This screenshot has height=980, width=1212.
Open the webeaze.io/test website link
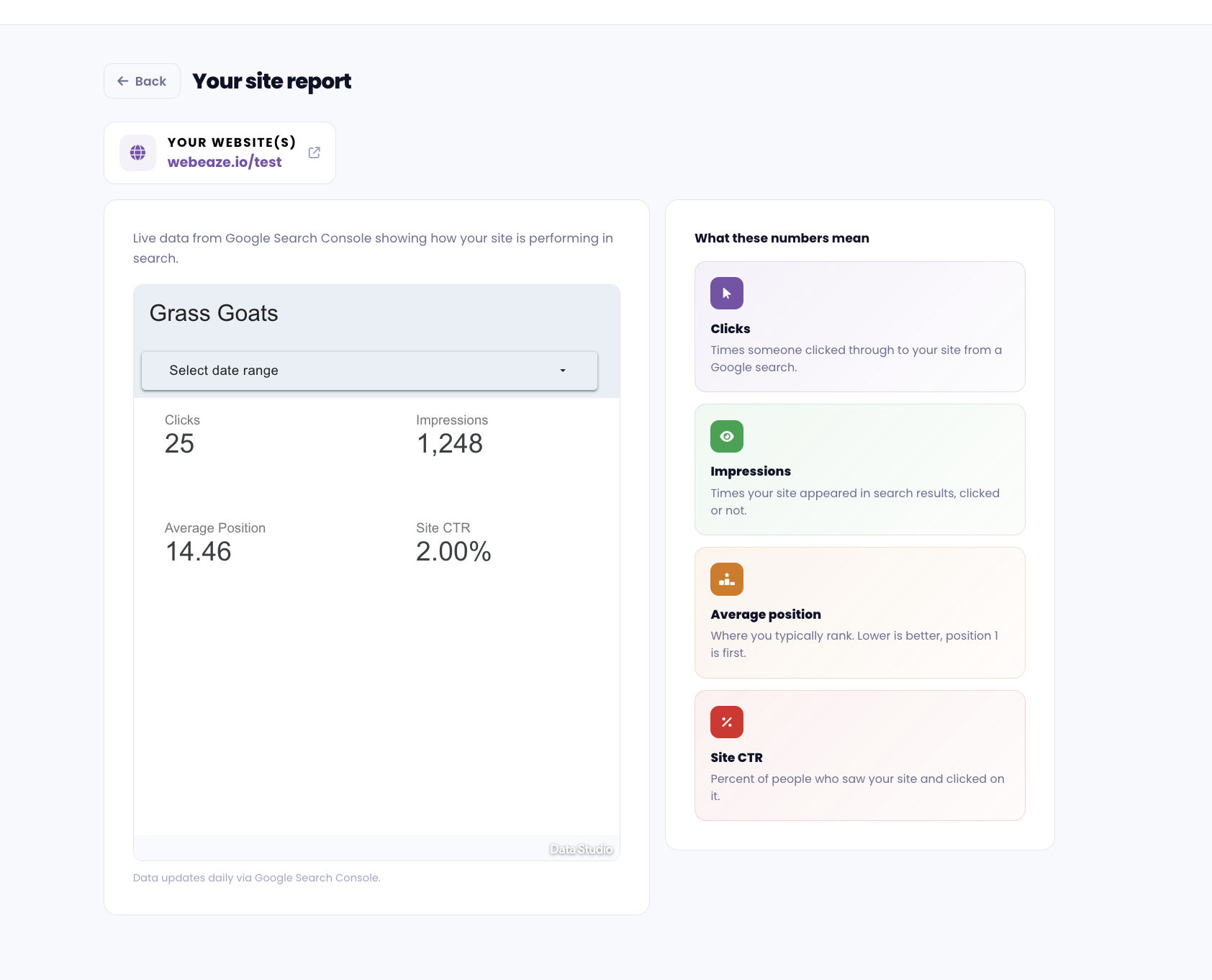click(225, 163)
